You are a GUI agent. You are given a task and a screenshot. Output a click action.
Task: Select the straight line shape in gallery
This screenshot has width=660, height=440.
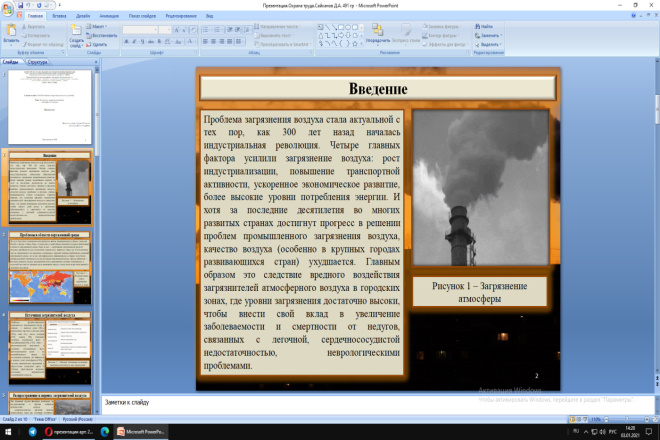[x=327, y=27]
